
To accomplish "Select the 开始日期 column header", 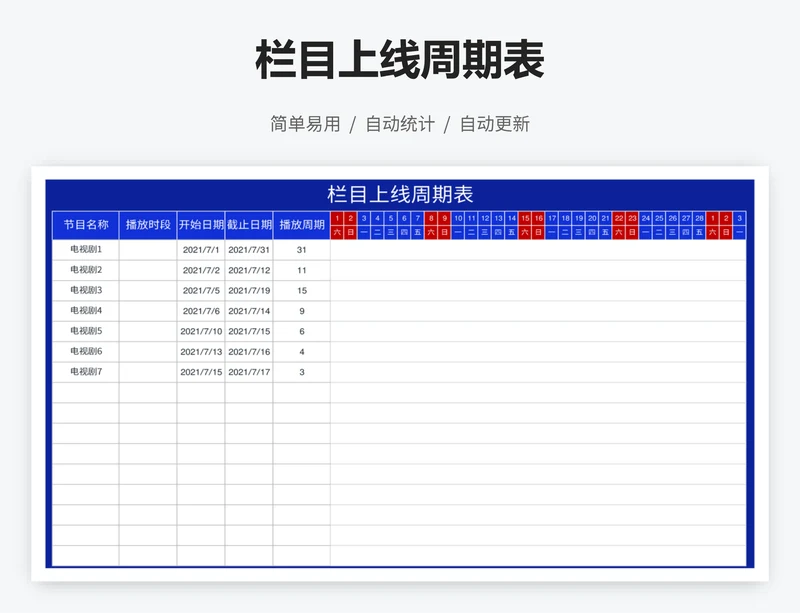I will 201,225.
